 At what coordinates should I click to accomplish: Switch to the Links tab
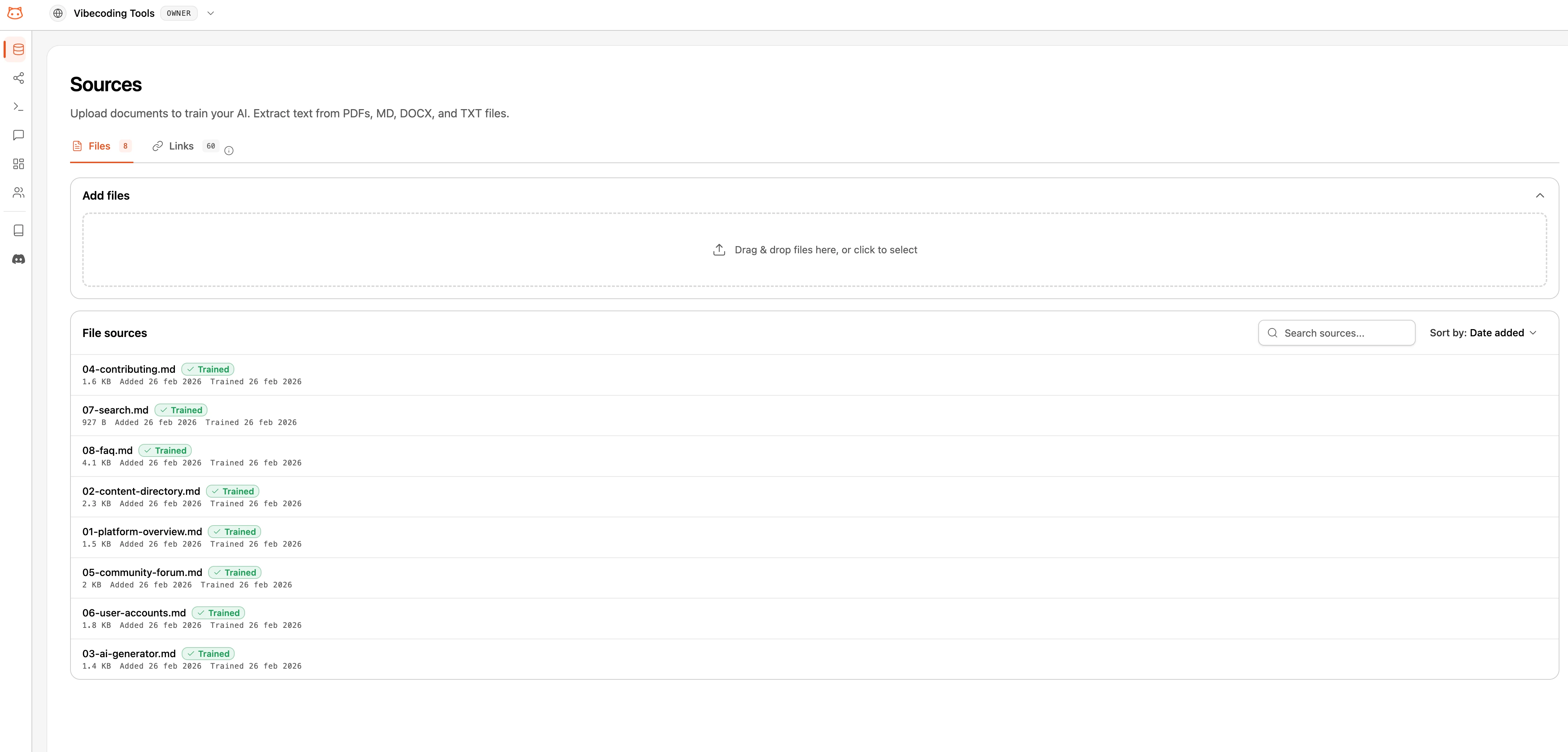185,146
